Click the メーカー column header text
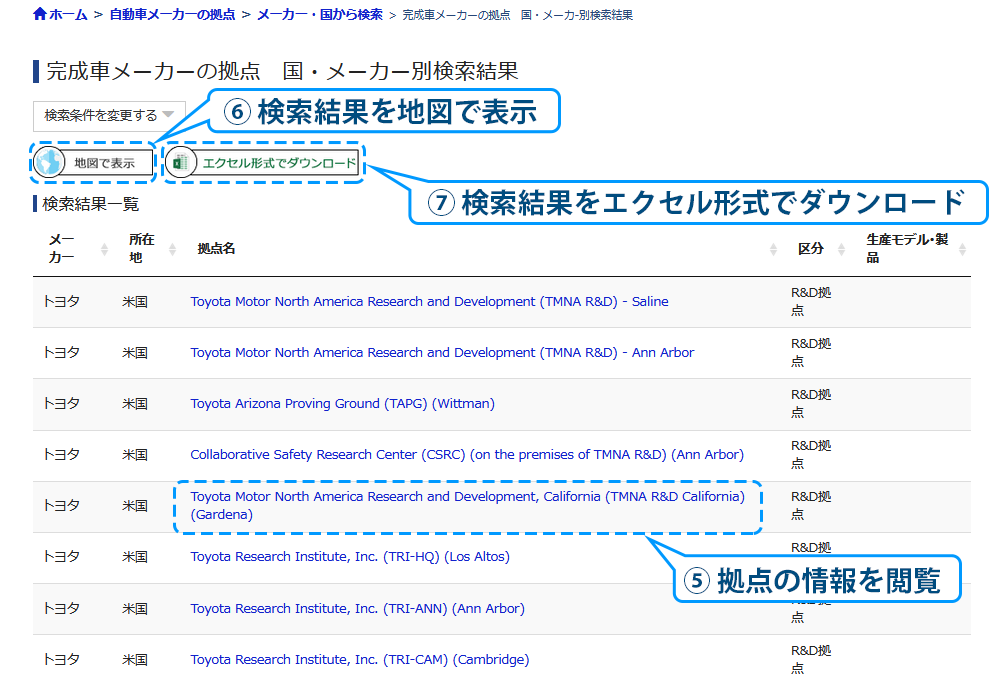 click(x=61, y=249)
